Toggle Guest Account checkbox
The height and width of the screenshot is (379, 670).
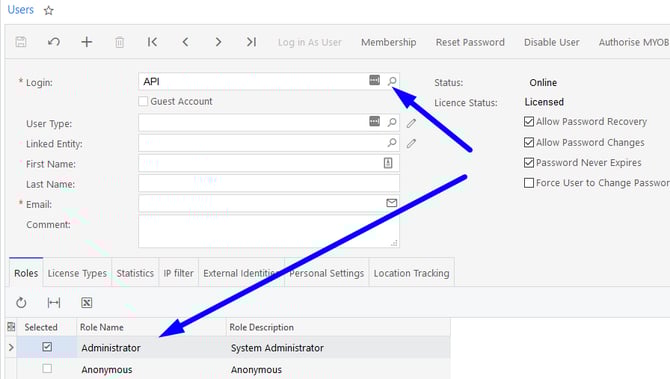[143, 101]
